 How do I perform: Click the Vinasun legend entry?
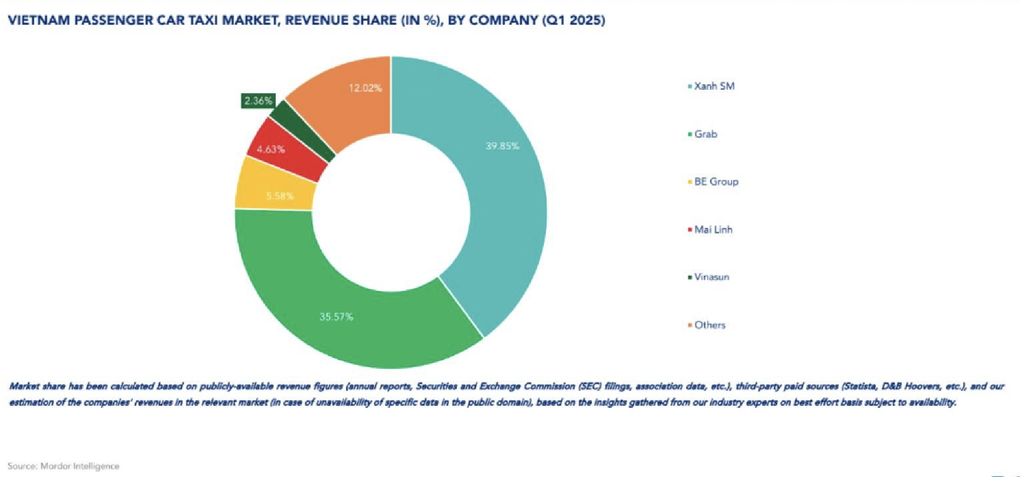[708, 277]
